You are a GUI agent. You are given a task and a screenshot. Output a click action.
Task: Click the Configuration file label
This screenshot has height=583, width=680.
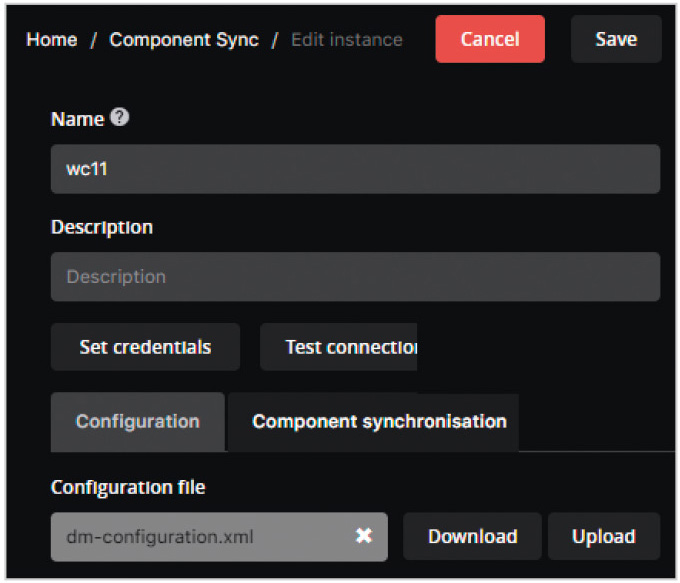tap(128, 487)
